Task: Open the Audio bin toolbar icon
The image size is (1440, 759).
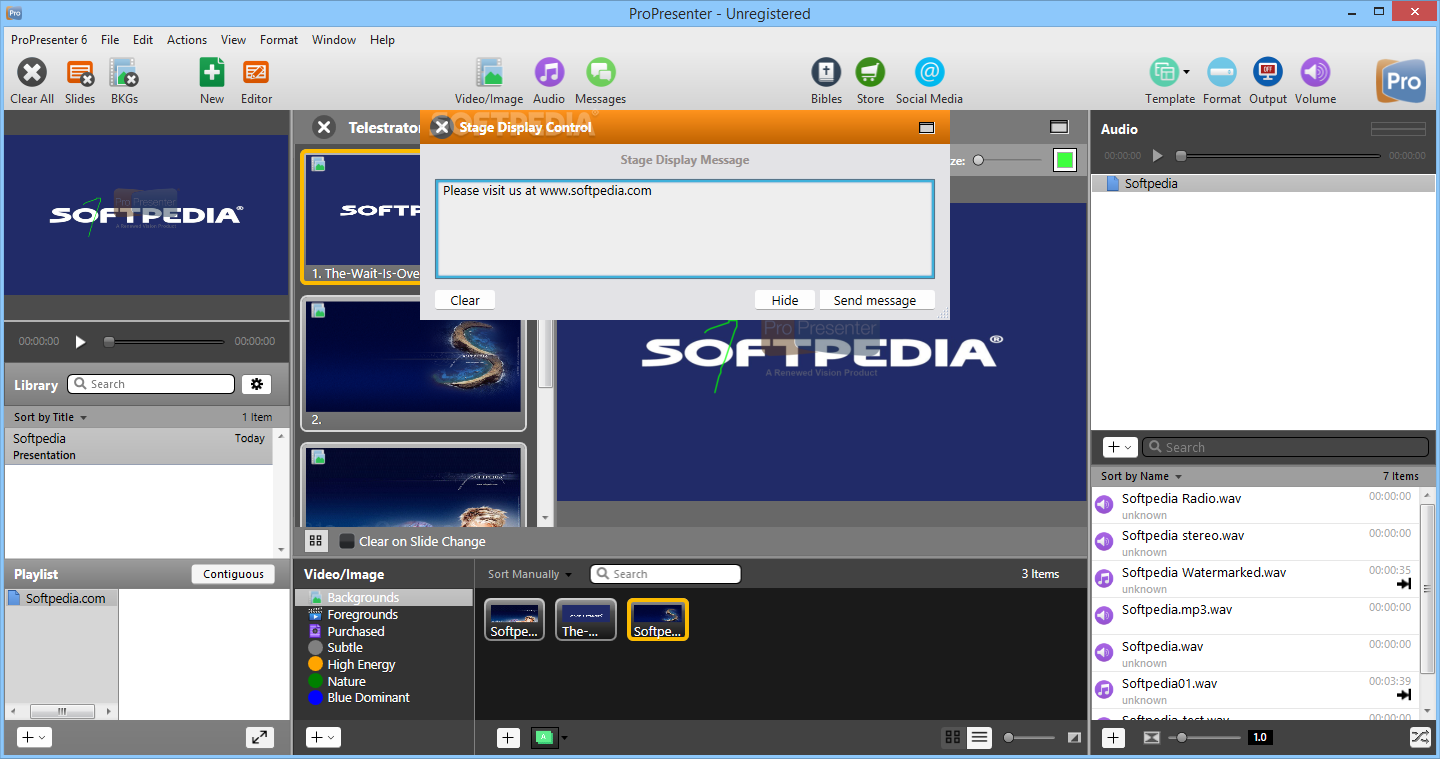Action: tap(549, 73)
